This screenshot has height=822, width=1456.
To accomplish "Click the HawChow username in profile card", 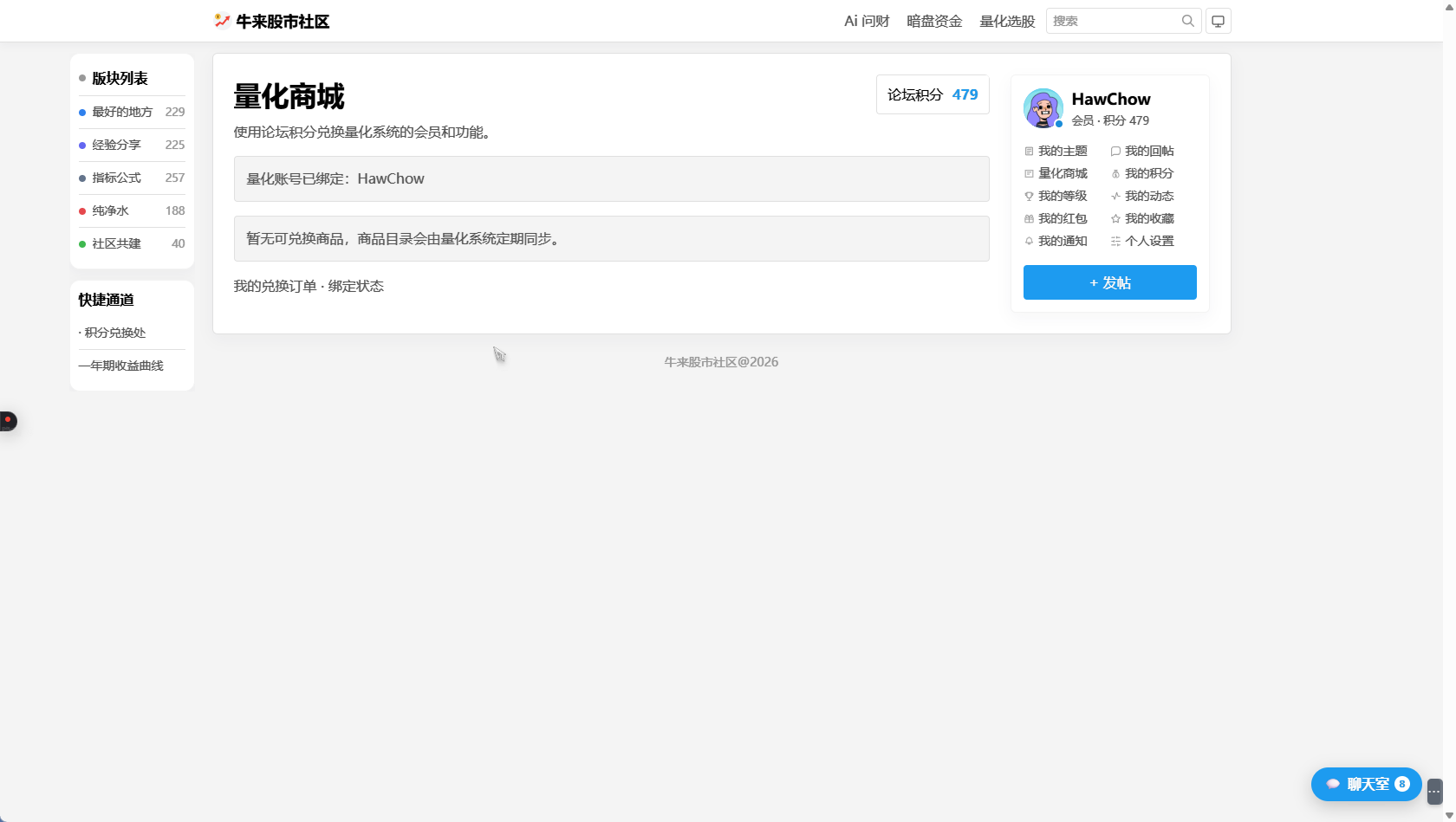I will pos(1111,99).
